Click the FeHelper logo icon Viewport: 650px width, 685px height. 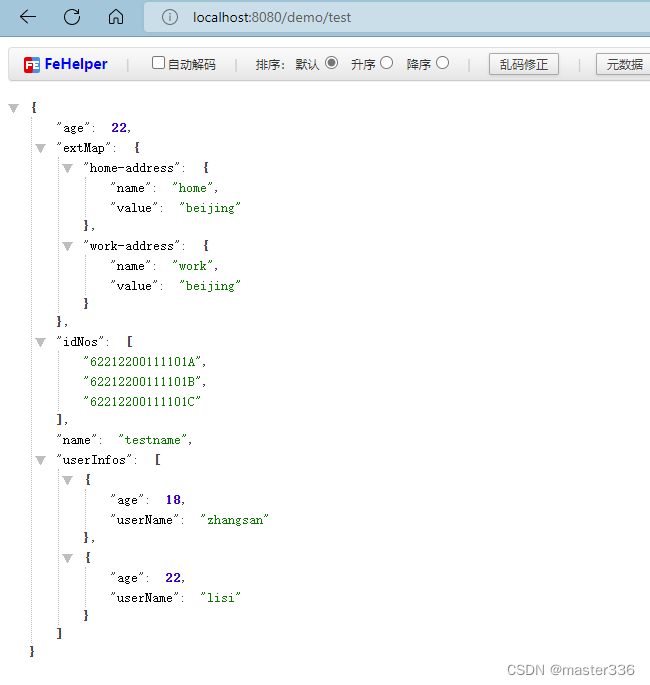(x=32, y=65)
